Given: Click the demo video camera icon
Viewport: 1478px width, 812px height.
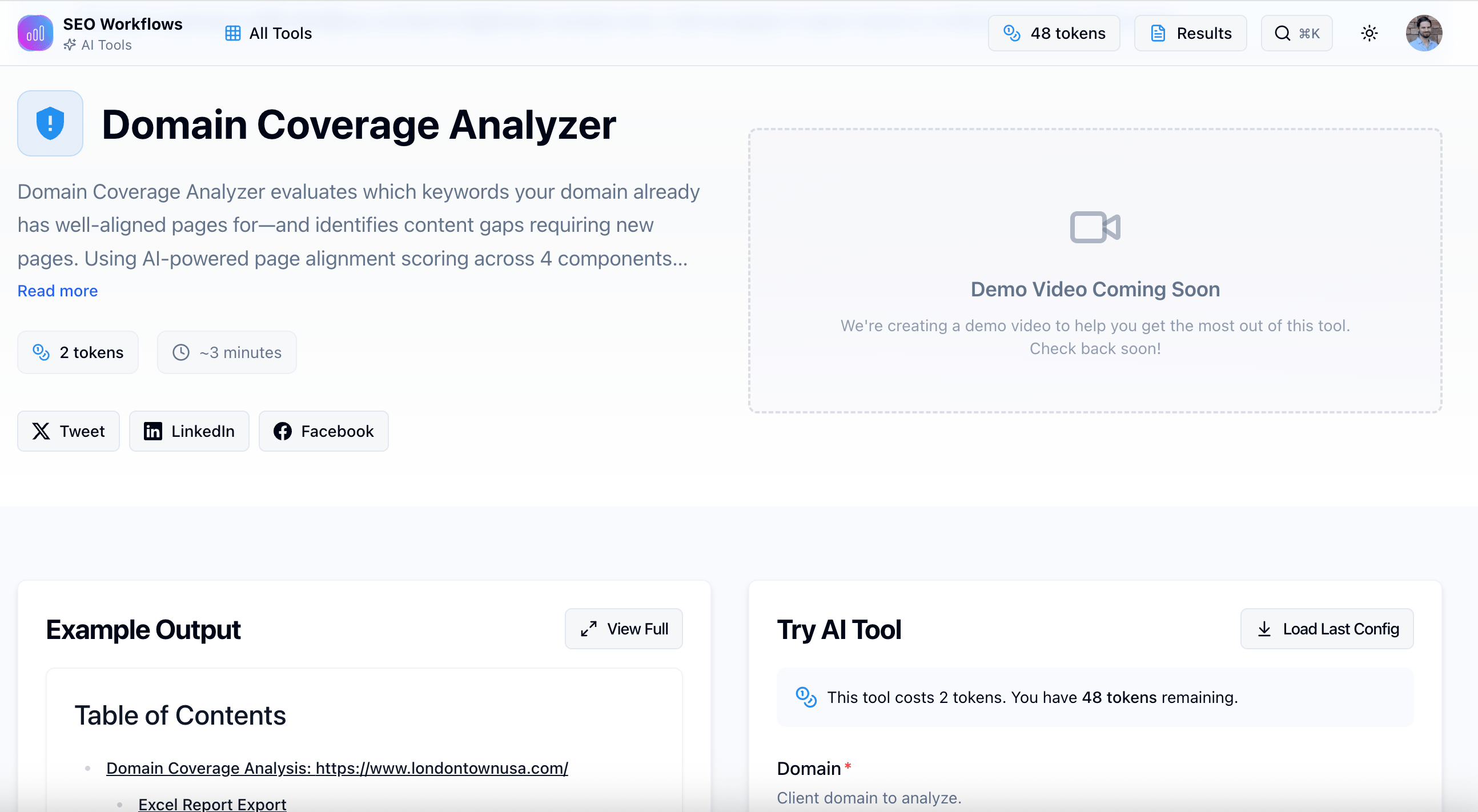Looking at the screenshot, I should point(1095,227).
